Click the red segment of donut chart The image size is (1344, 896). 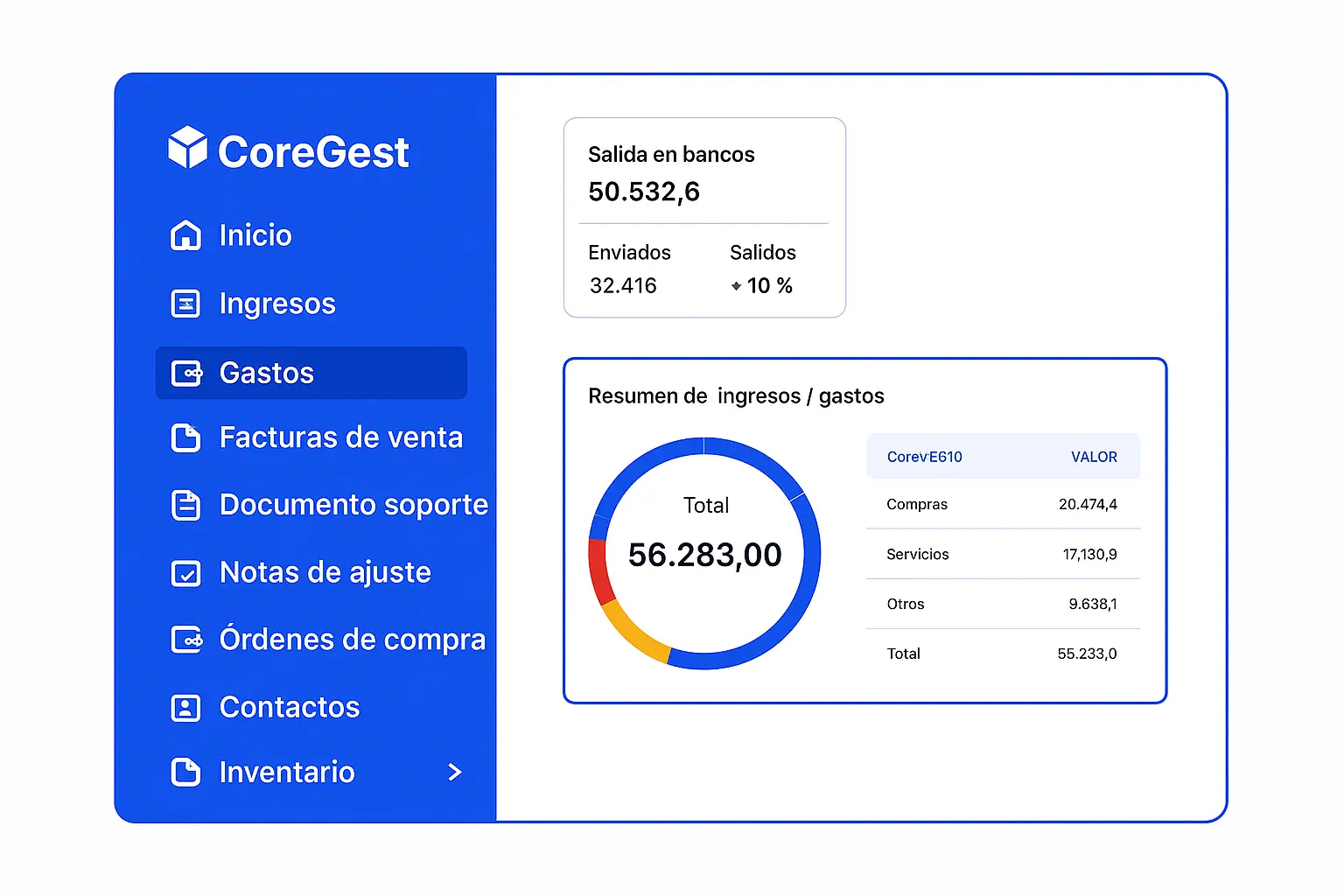tap(598, 570)
